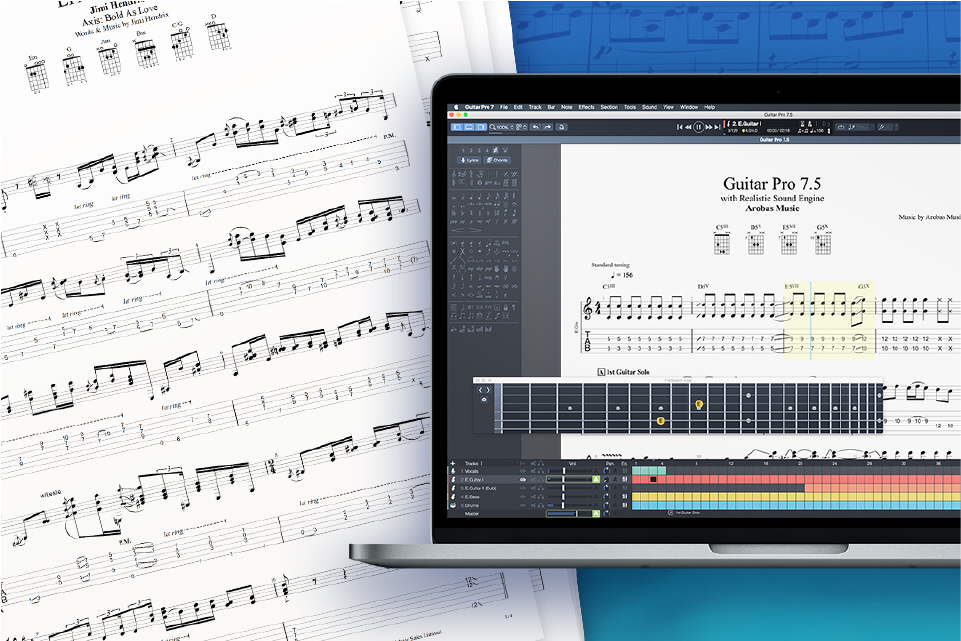Pause playback
961x641 pixels.
[x=698, y=127]
